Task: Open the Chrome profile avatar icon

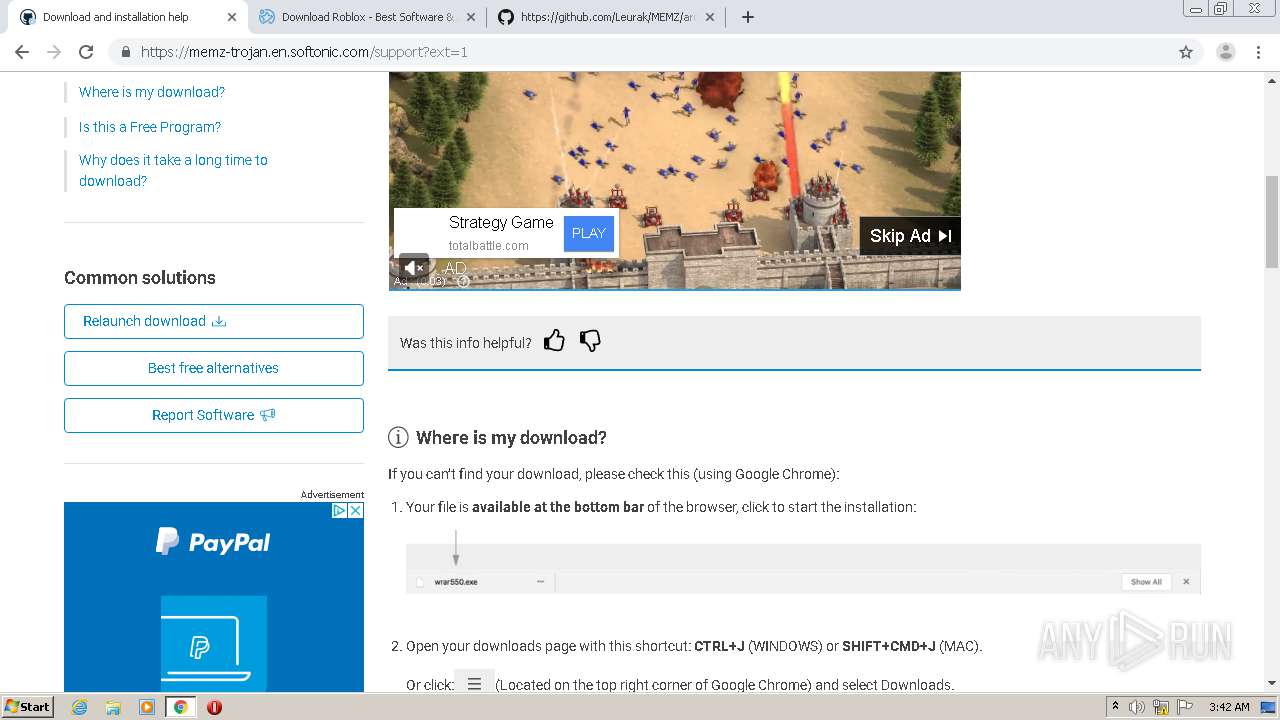Action: pos(1225,52)
